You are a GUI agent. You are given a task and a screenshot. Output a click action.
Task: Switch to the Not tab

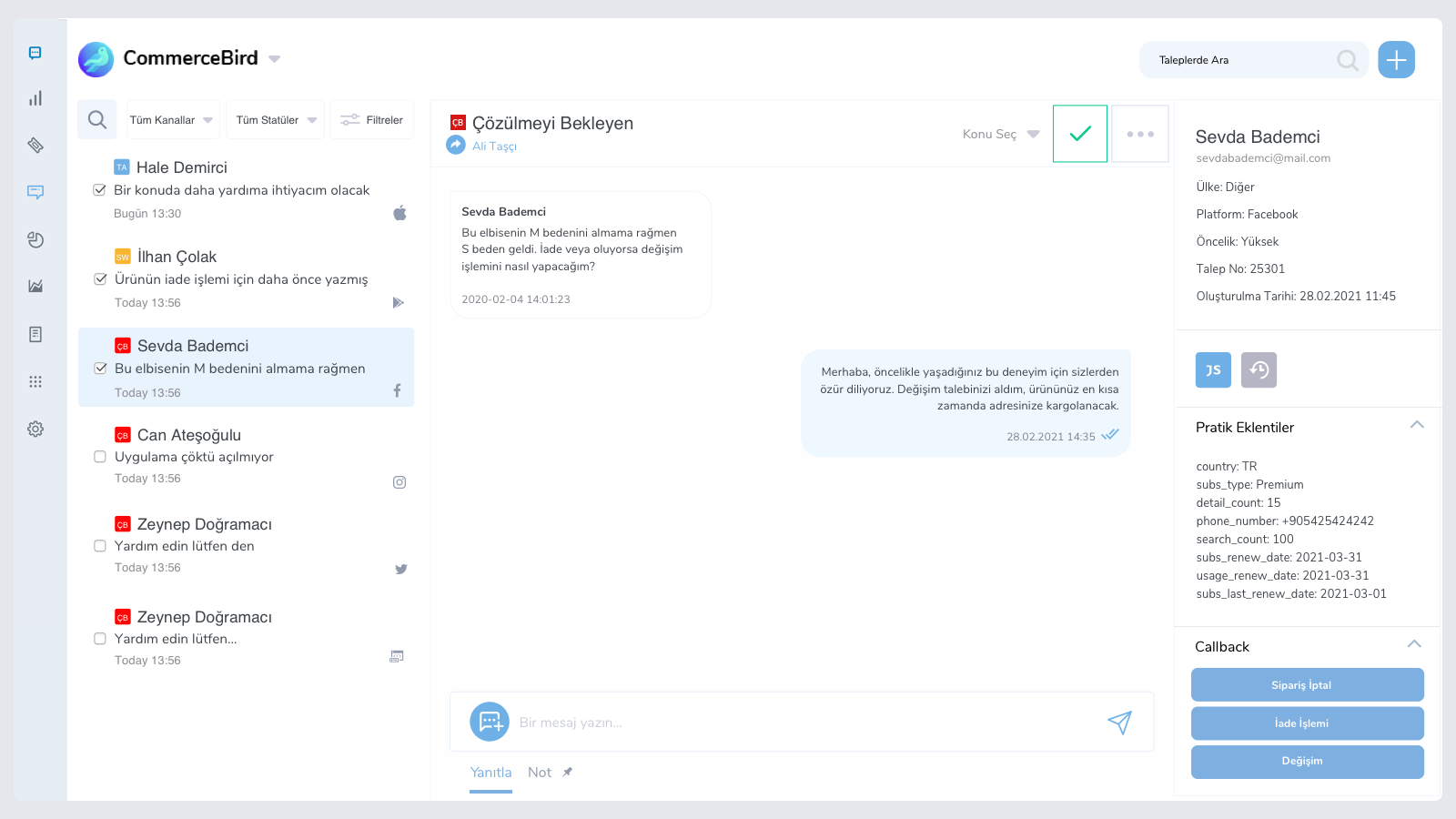pos(540,773)
